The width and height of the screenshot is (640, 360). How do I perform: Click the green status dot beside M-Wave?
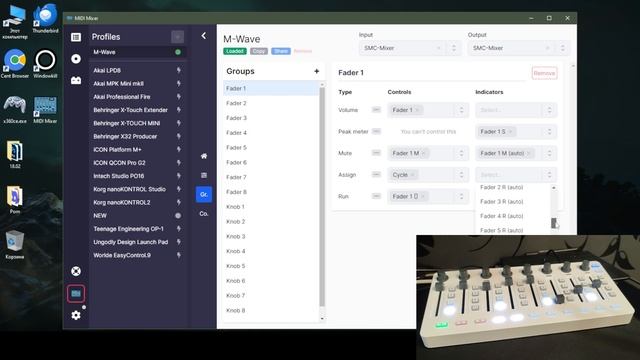[x=178, y=52]
